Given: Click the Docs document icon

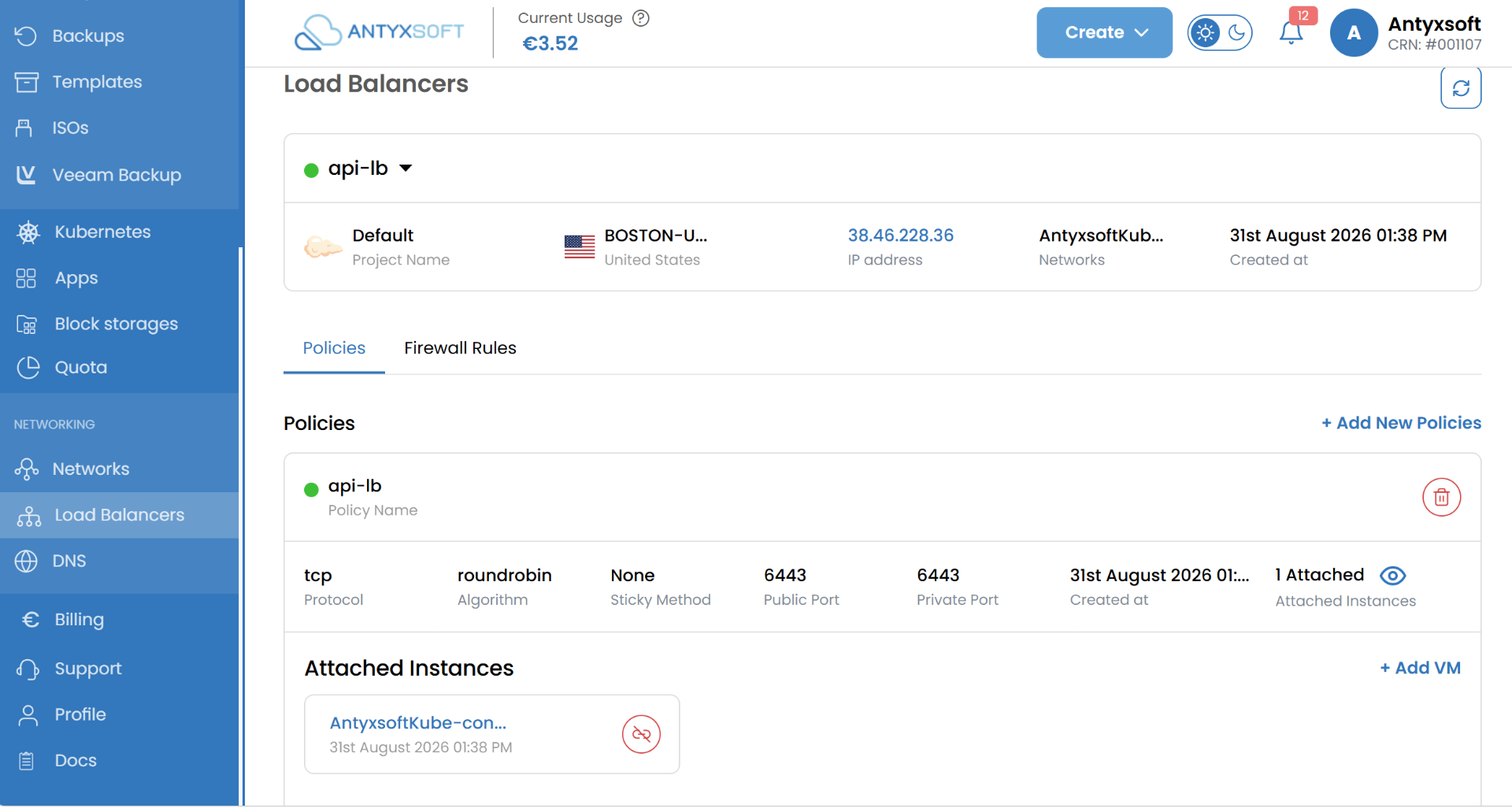Looking at the screenshot, I should coord(26,761).
